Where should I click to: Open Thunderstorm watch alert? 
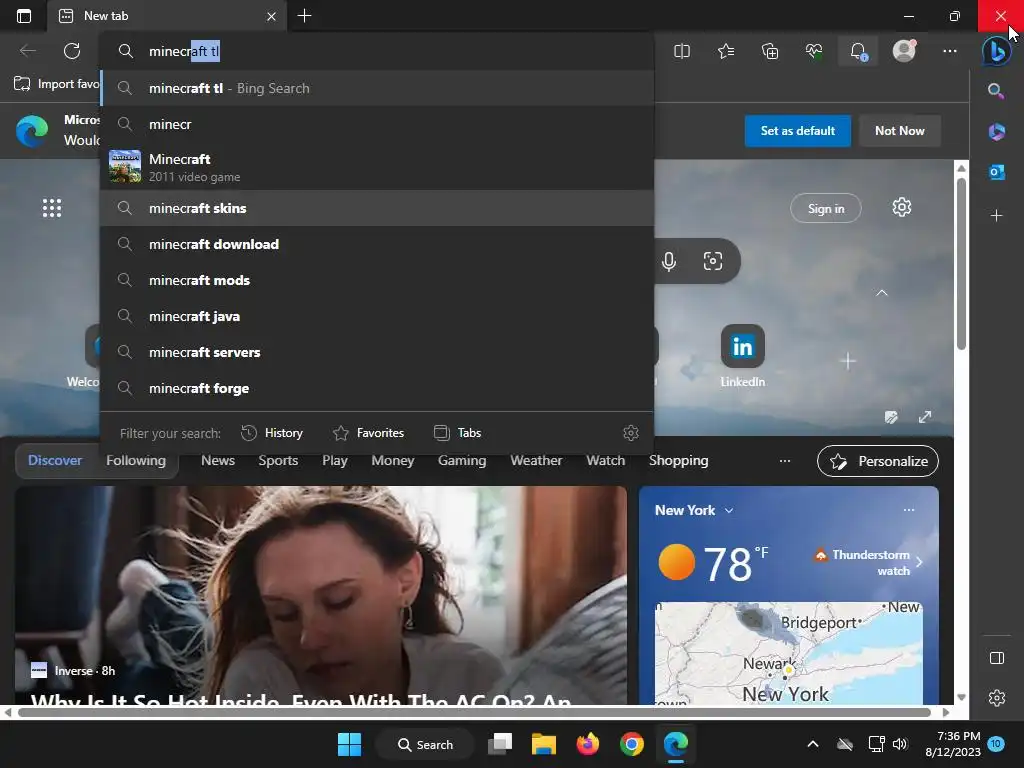[x=867, y=562]
